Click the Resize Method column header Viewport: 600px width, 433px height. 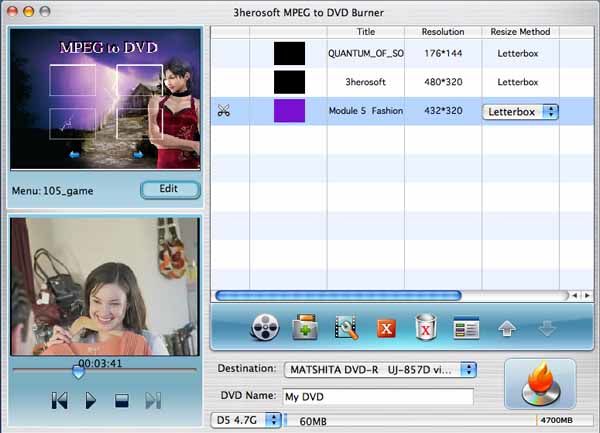click(520, 32)
